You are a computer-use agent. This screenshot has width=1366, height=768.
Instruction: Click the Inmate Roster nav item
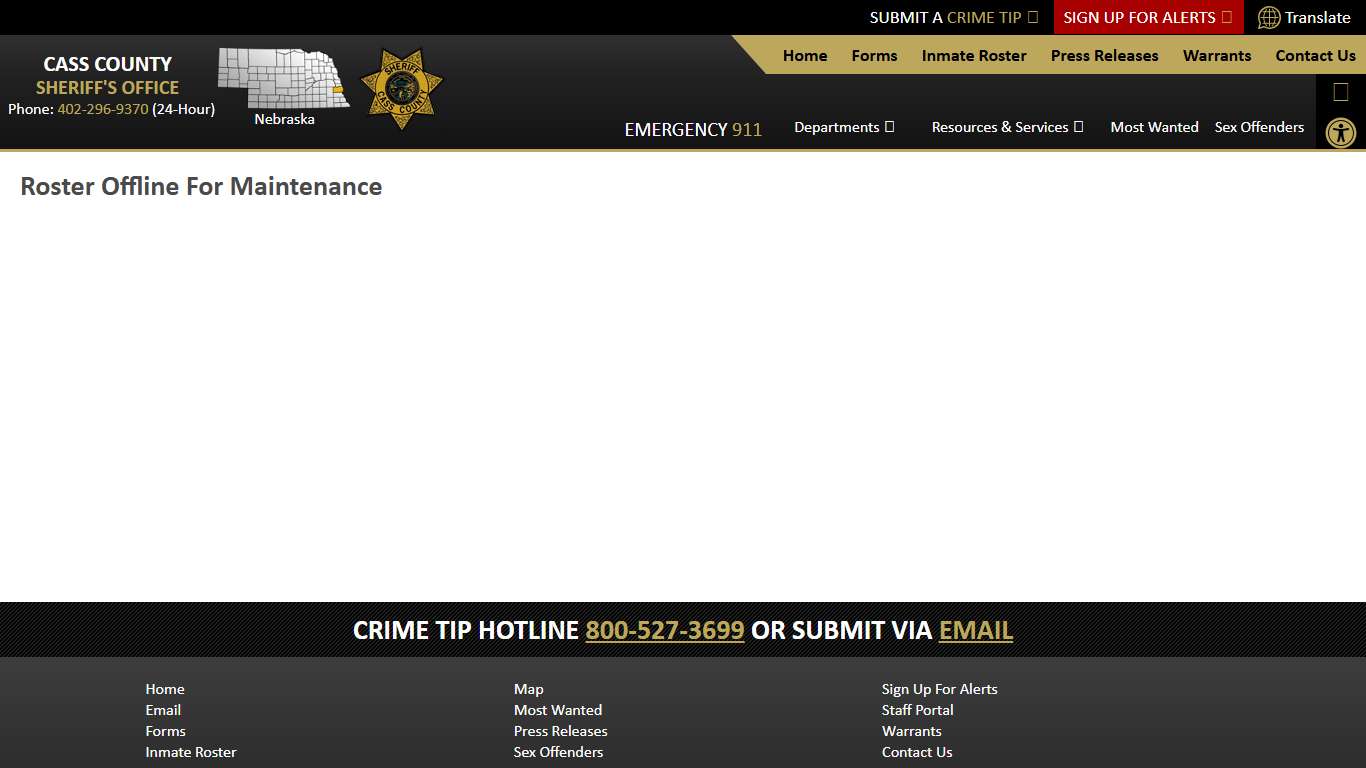tap(973, 56)
